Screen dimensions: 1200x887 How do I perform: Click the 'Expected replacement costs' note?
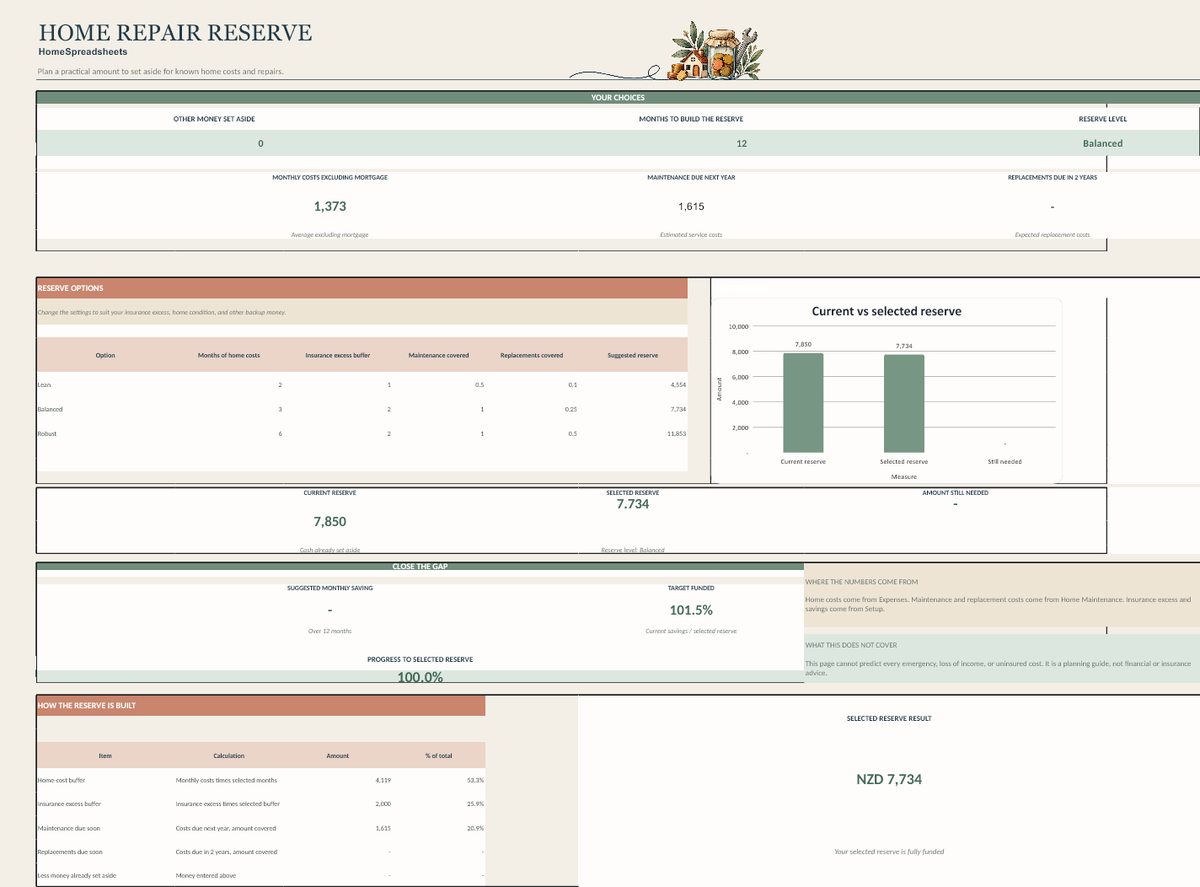click(1052, 235)
